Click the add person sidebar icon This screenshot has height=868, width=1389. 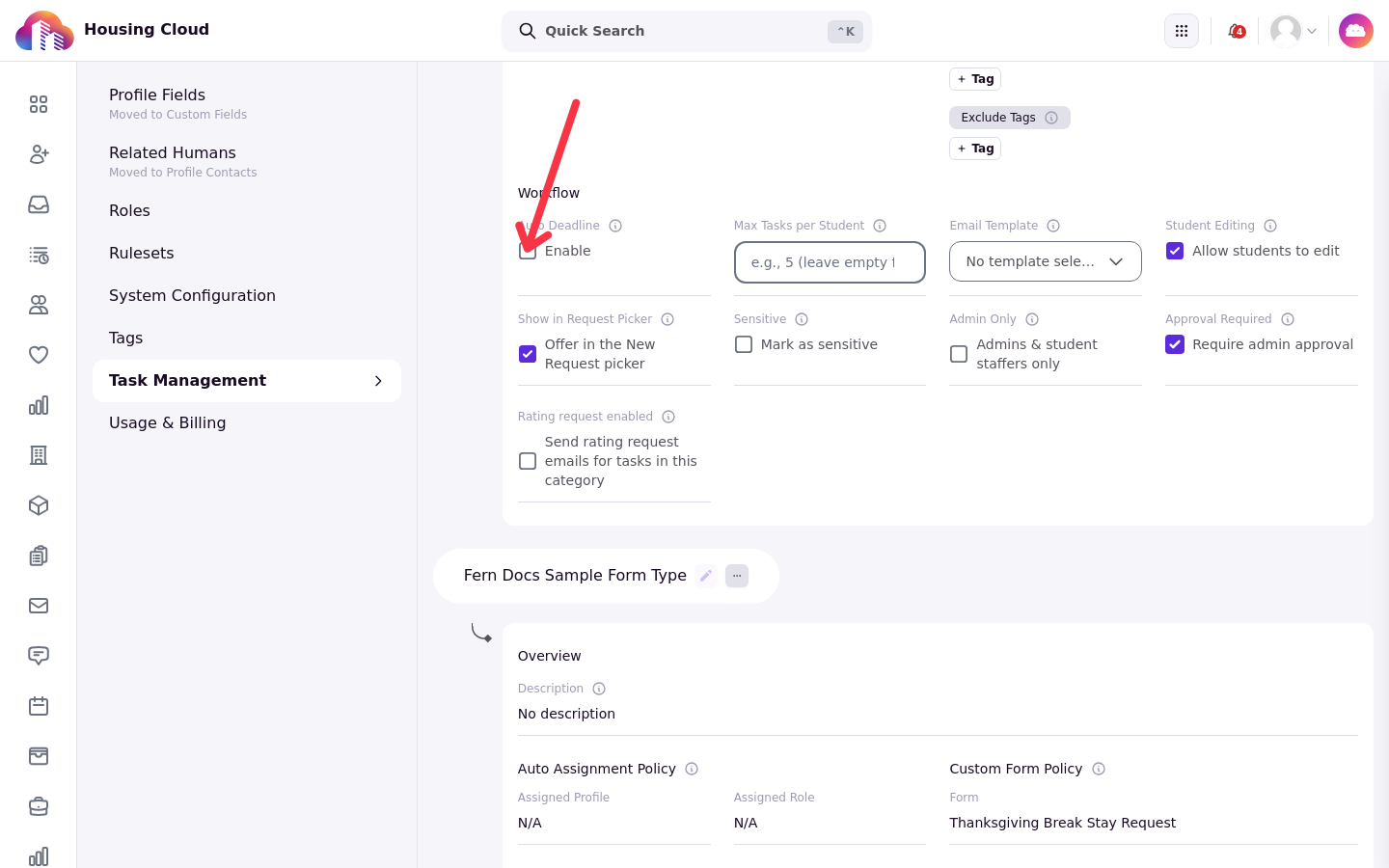(39, 154)
